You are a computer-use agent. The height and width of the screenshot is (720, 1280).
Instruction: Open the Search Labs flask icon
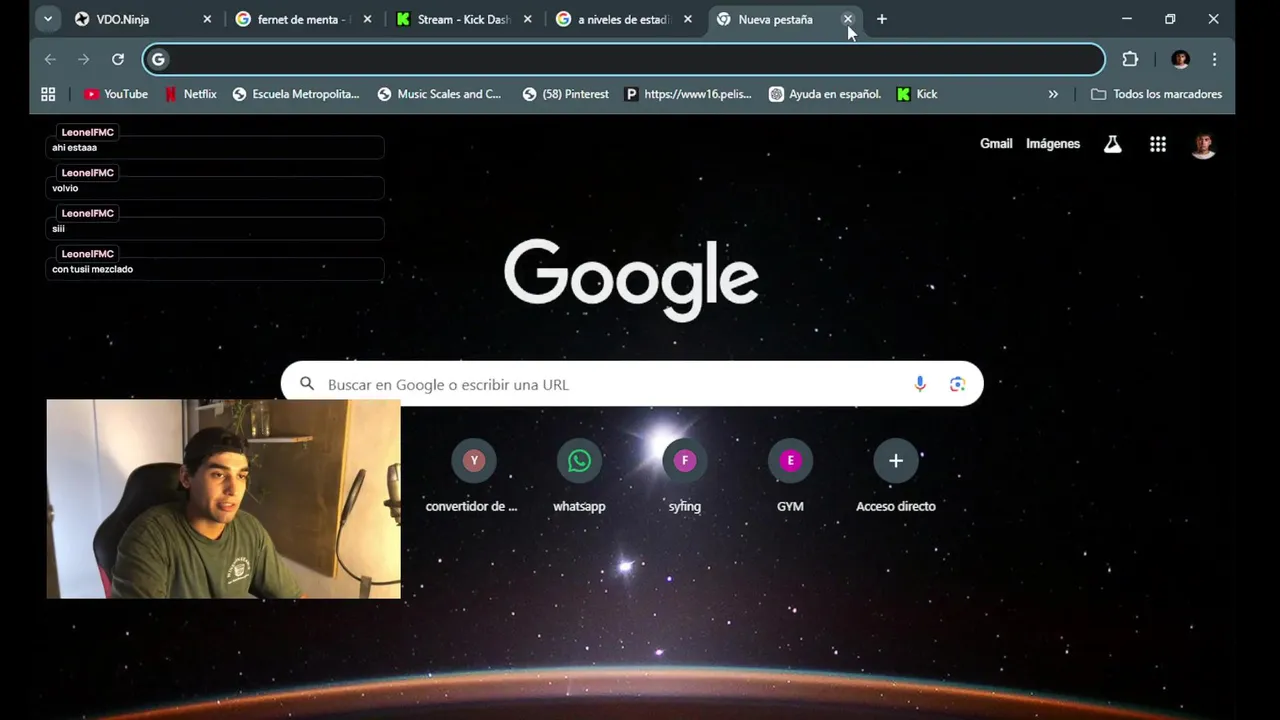(x=1112, y=144)
